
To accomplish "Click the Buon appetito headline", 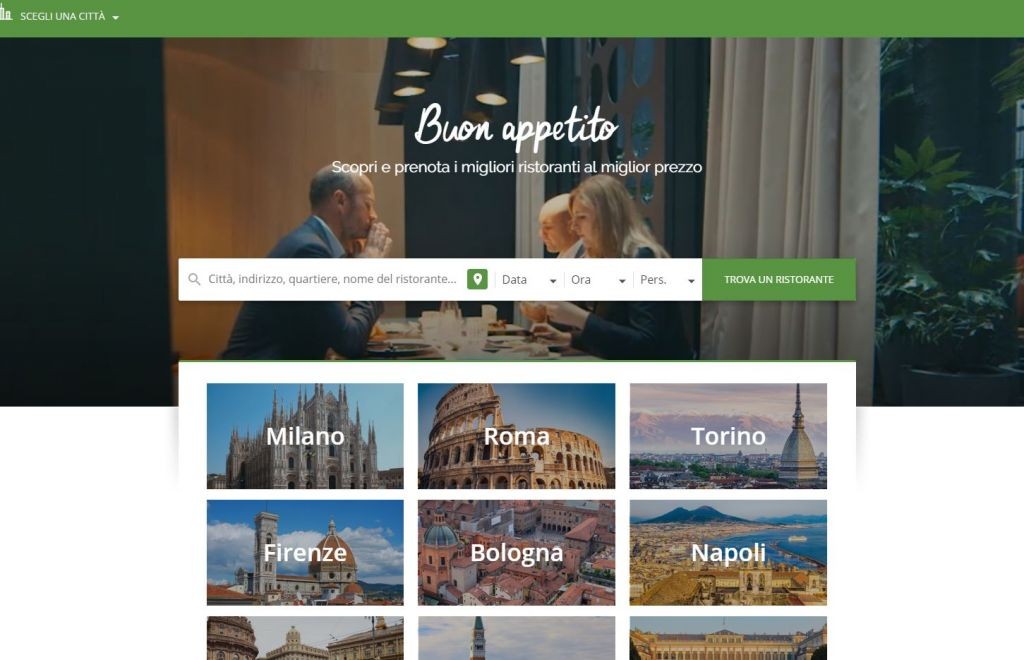I will pos(516,125).
